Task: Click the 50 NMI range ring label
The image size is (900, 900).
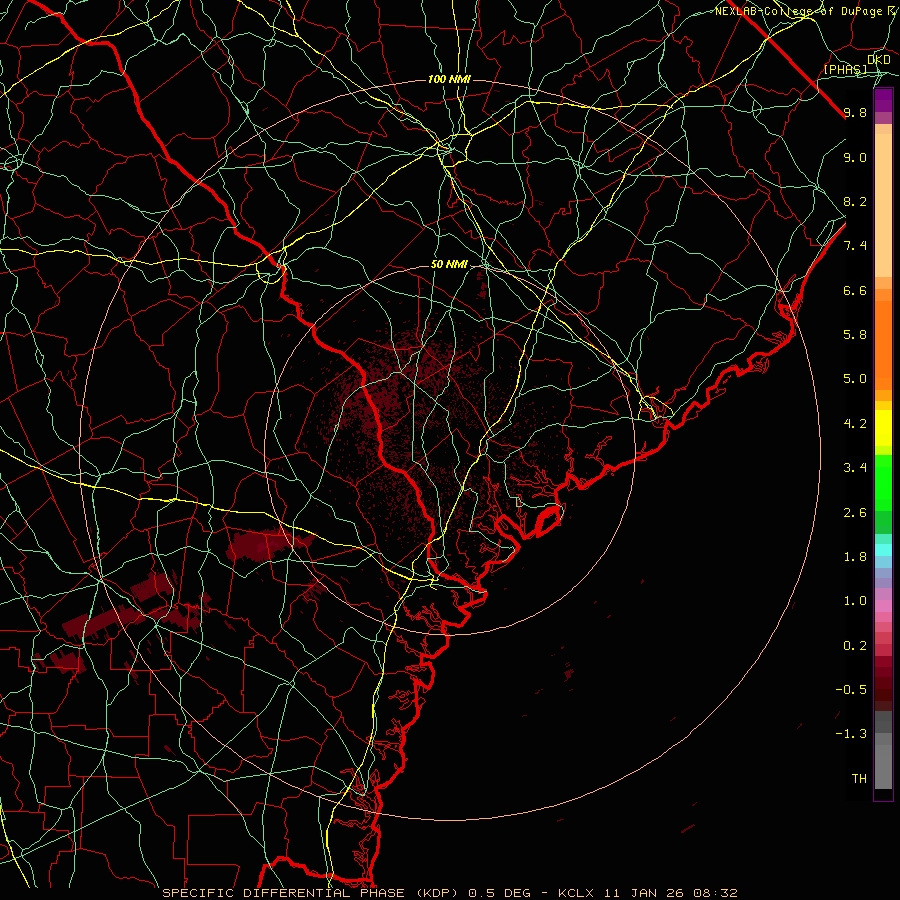Action: coord(449,265)
